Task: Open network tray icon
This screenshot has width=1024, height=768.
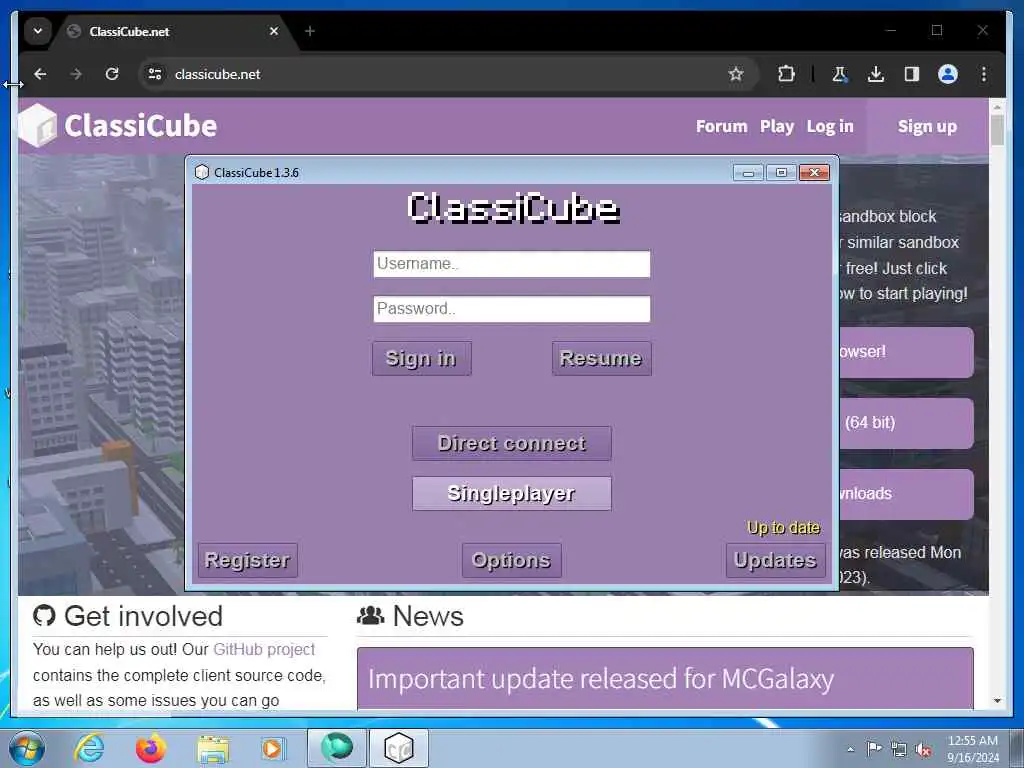Action: [899, 750]
